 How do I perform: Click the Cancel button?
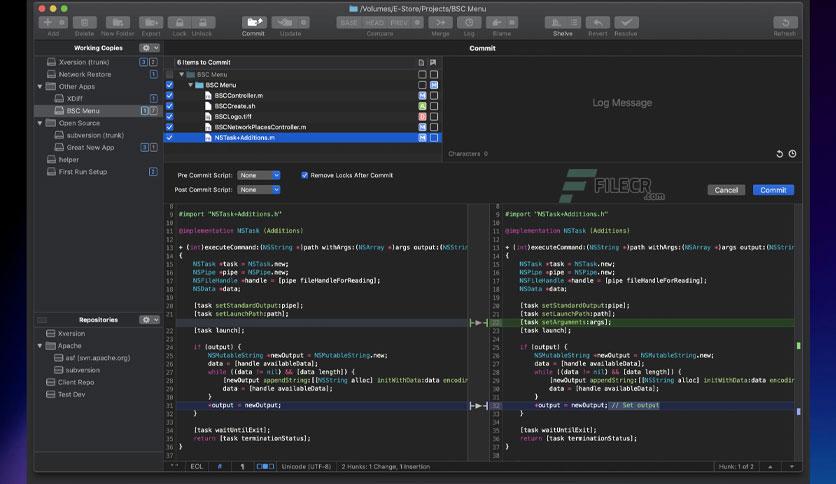(x=726, y=190)
